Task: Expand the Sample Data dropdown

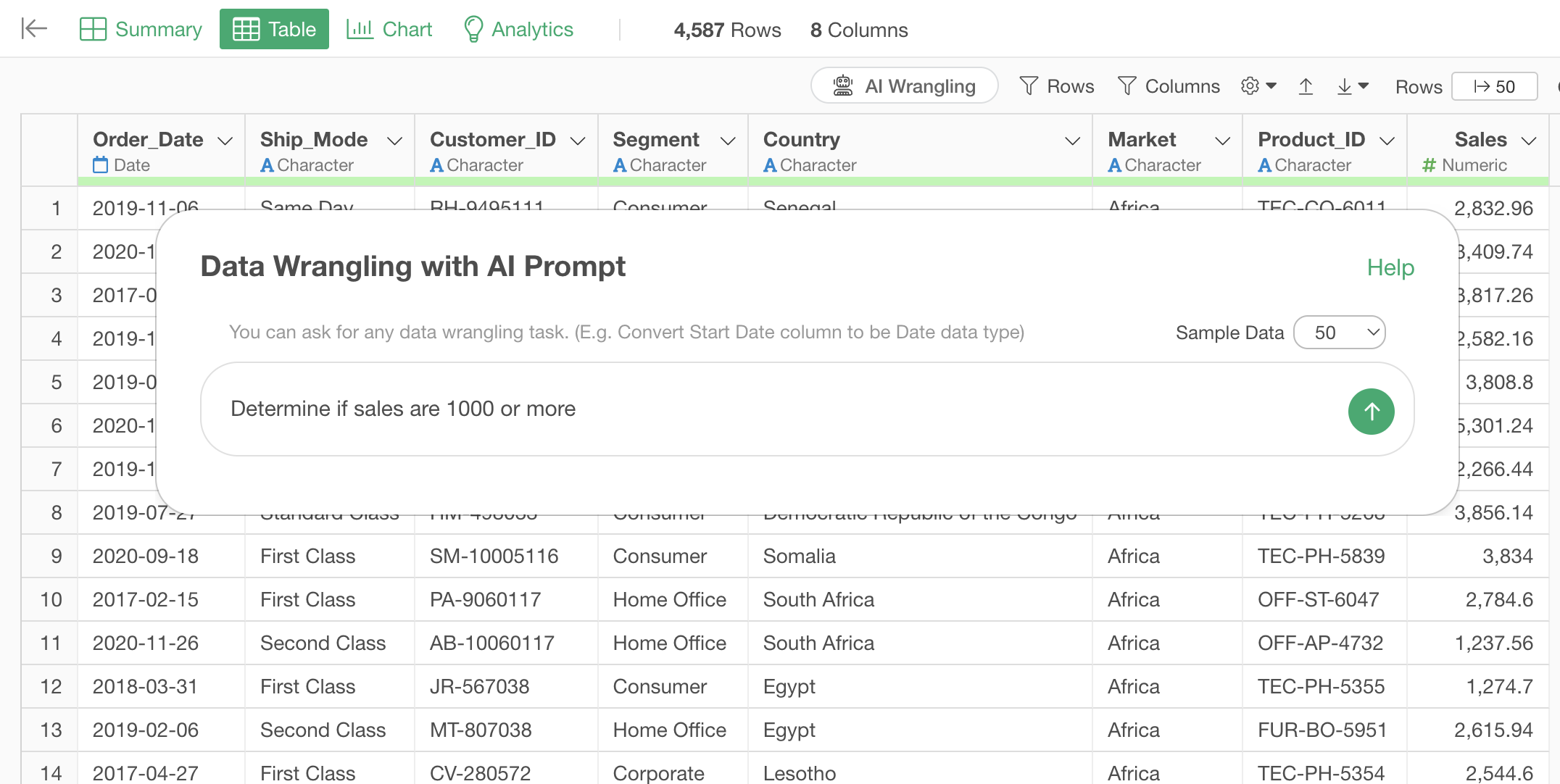Action: point(1339,333)
